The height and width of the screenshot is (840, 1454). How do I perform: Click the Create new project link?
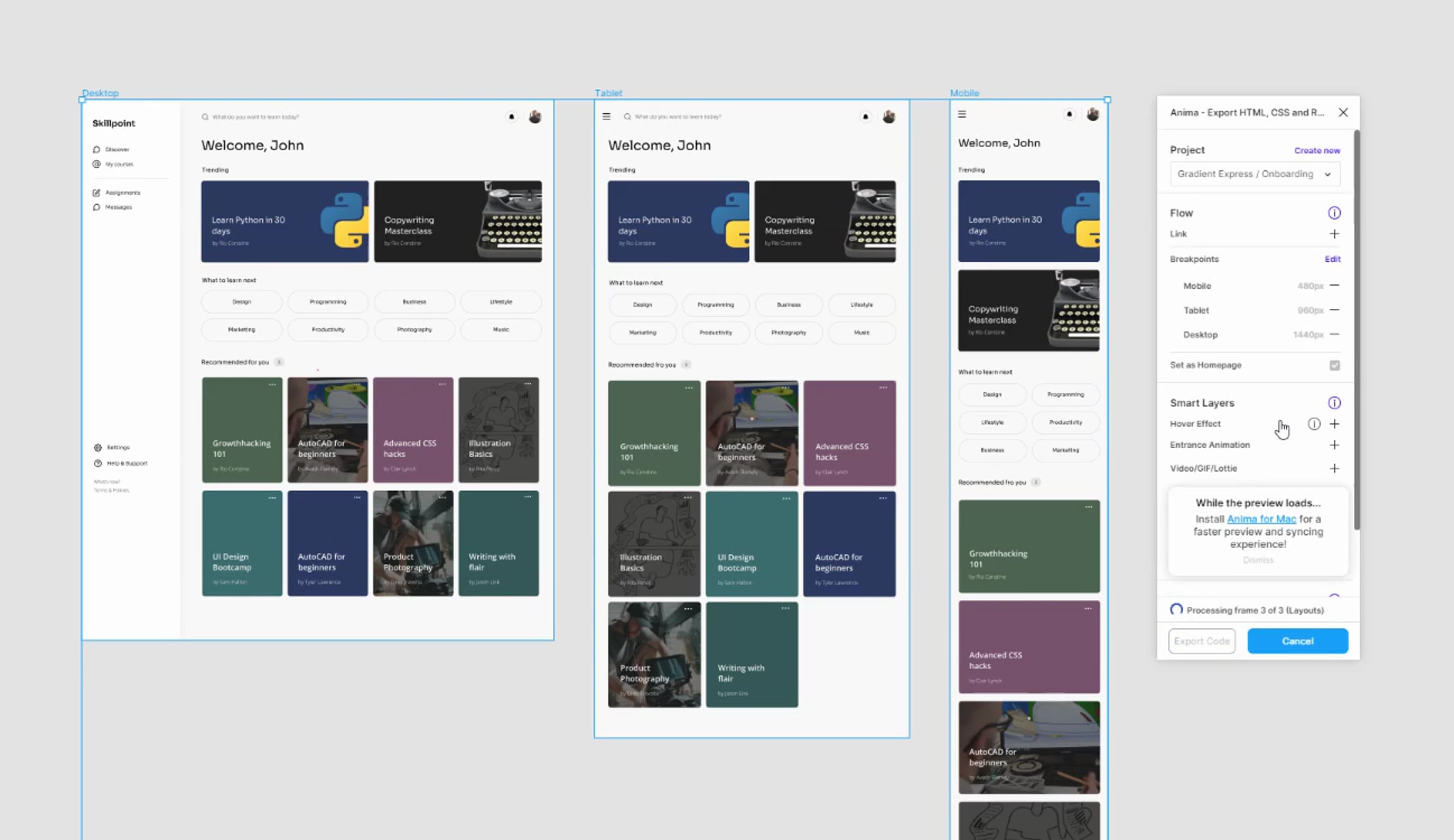[x=1316, y=150]
